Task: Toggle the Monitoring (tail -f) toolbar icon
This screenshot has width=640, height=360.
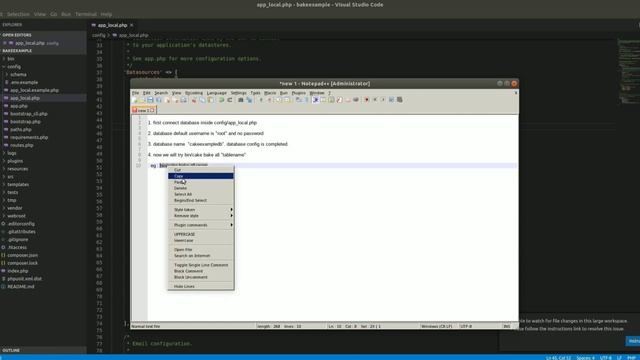Action: pos(356,100)
